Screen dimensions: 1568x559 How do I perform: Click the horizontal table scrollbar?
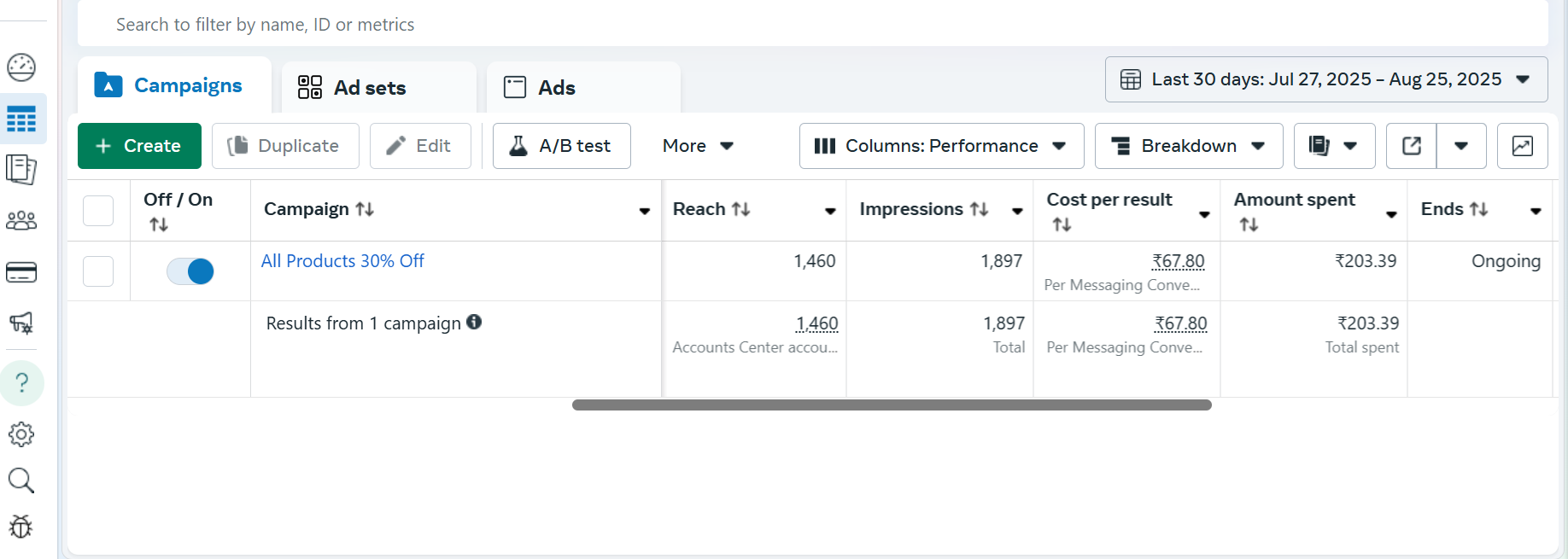click(x=892, y=405)
